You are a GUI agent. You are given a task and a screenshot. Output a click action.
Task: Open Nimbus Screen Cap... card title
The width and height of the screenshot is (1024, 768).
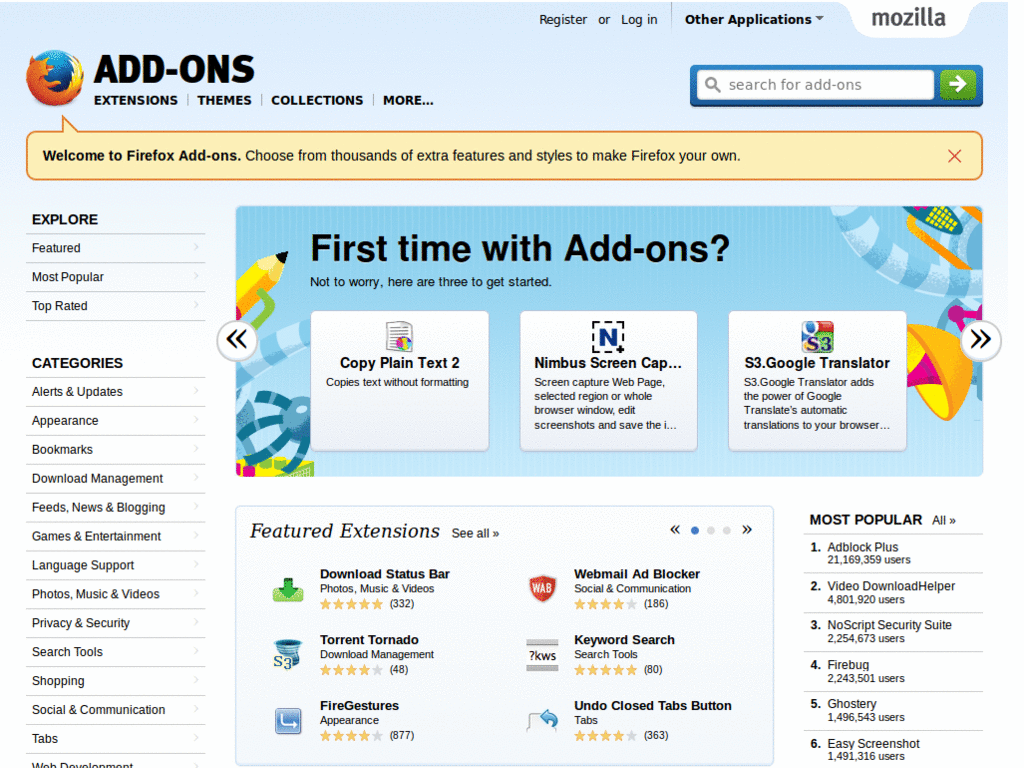(608, 363)
